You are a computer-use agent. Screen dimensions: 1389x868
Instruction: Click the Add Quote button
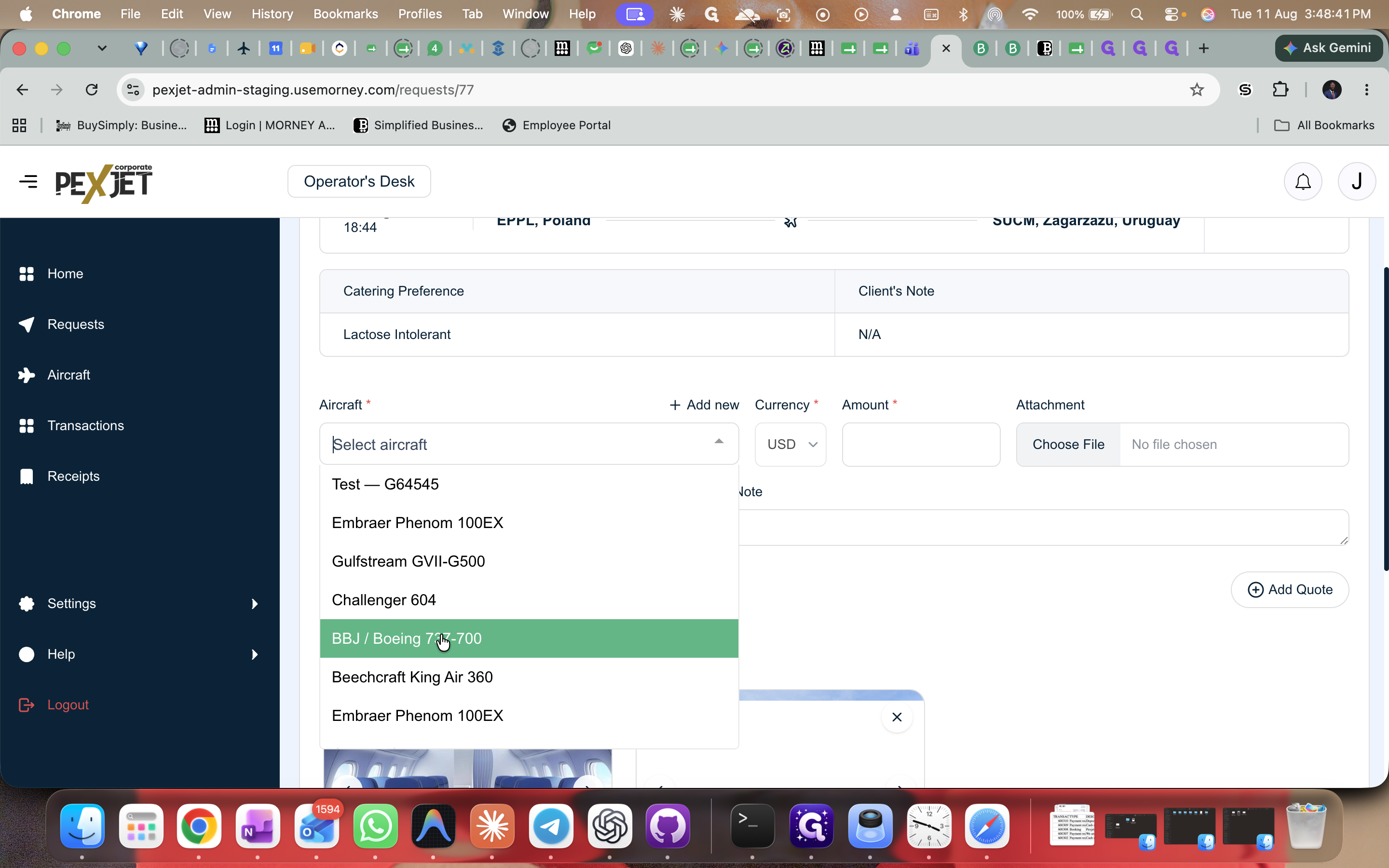click(x=1290, y=590)
